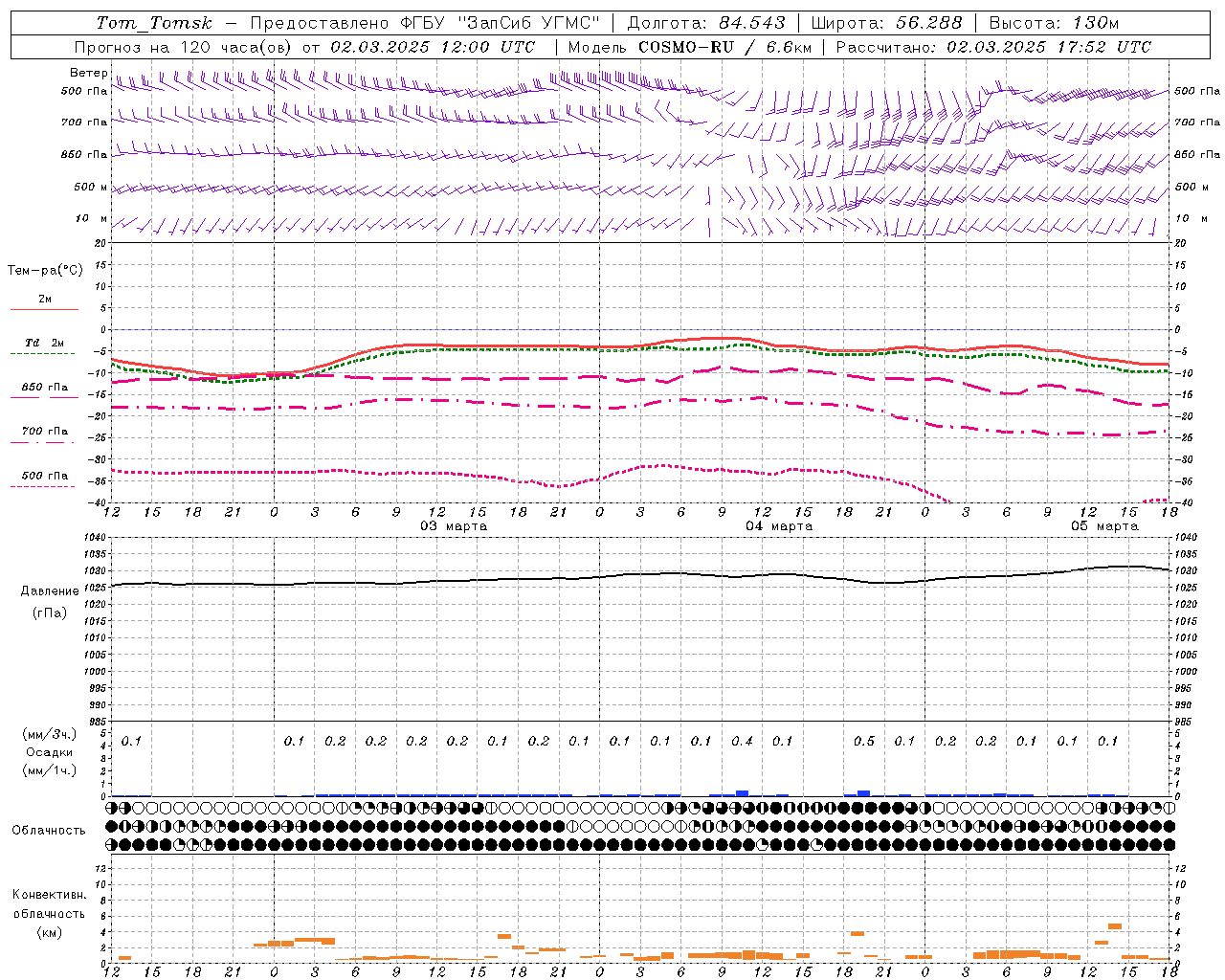
Task: Click the 700 гПа temperature legend entry
Action: tap(44, 431)
